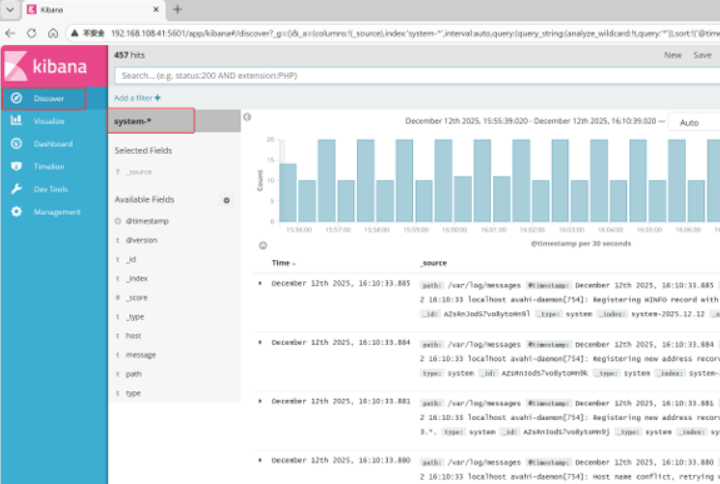Select the host field
The width and height of the screenshot is (720, 484).
(x=133, y=336)
